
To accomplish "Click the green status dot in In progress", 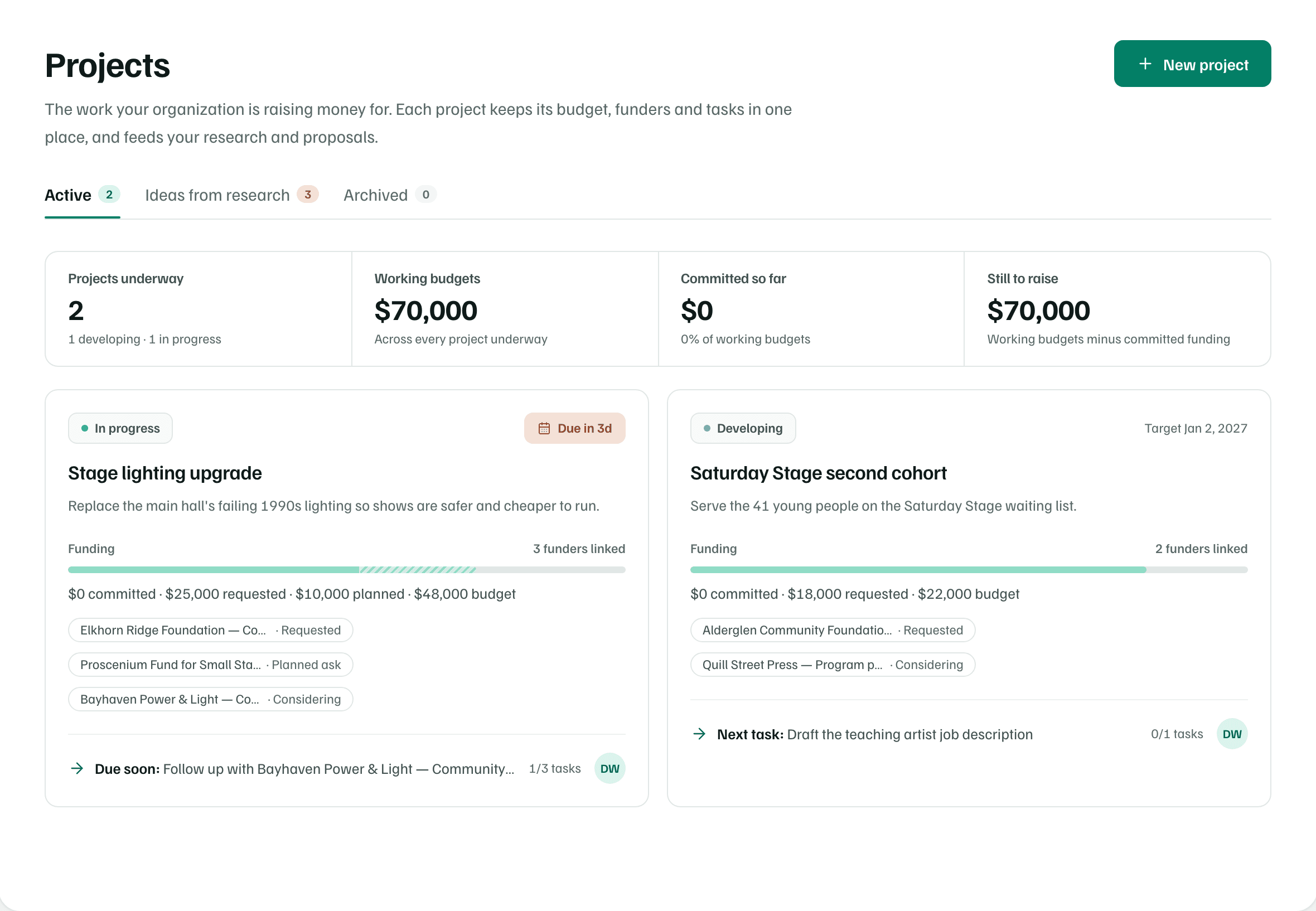I will coord(85,428).
